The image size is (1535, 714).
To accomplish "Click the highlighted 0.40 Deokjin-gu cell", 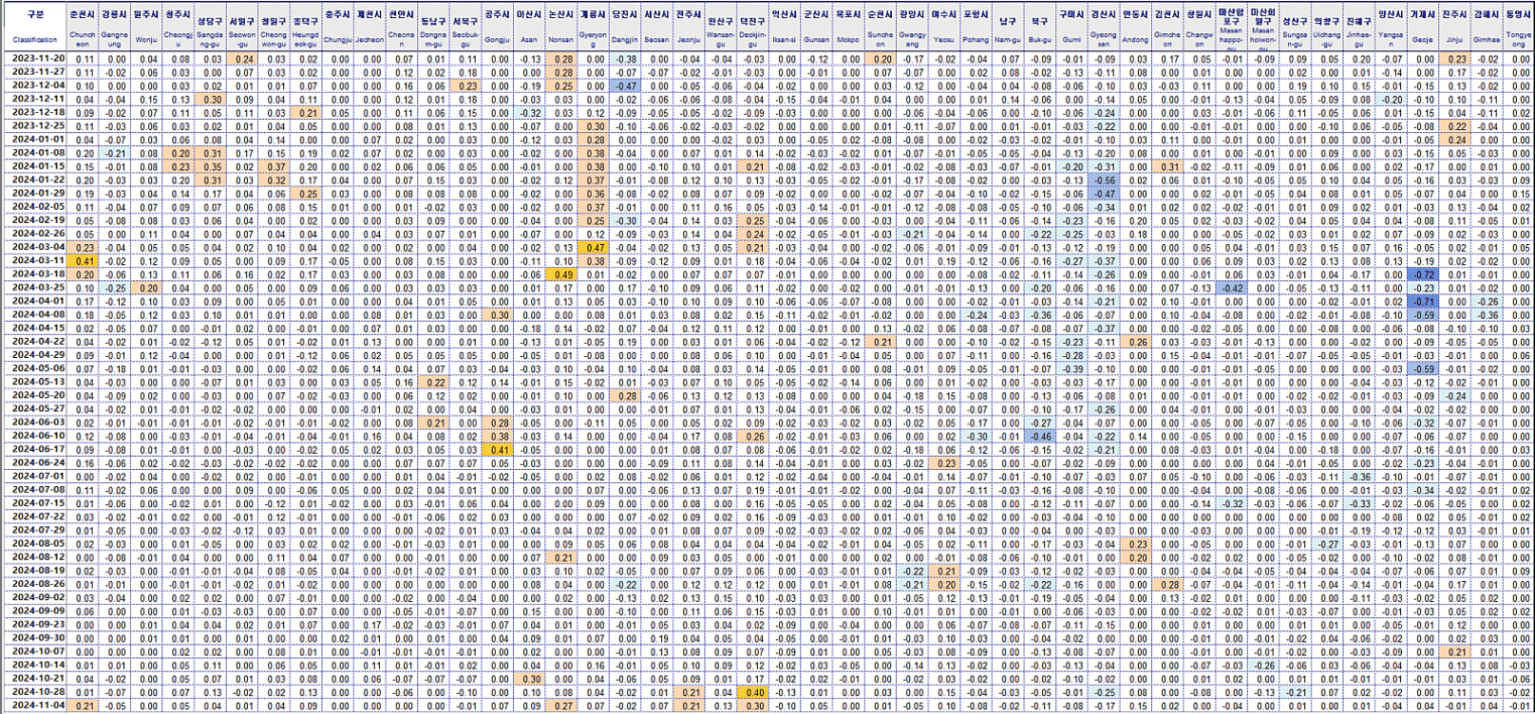I will [x=752, y=691].
